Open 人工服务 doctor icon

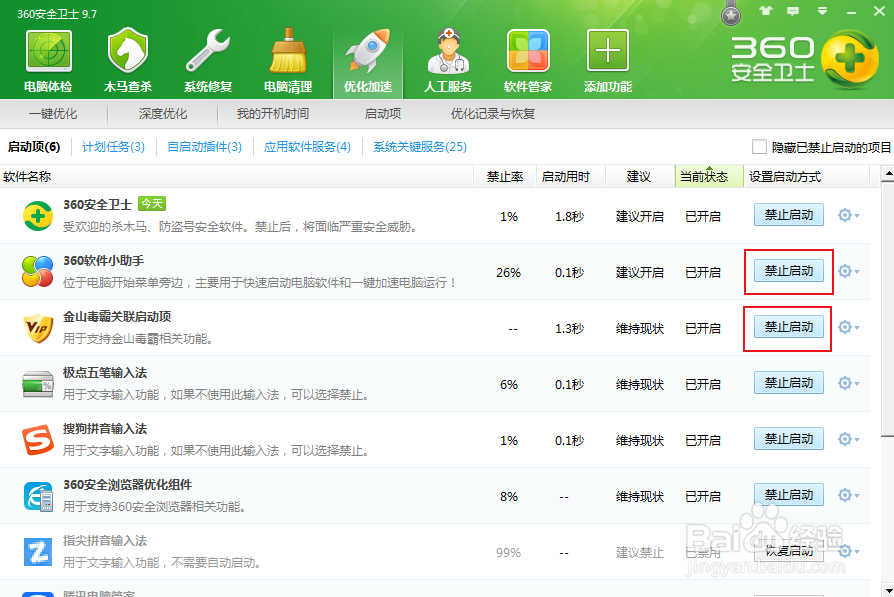coord(448,51)
